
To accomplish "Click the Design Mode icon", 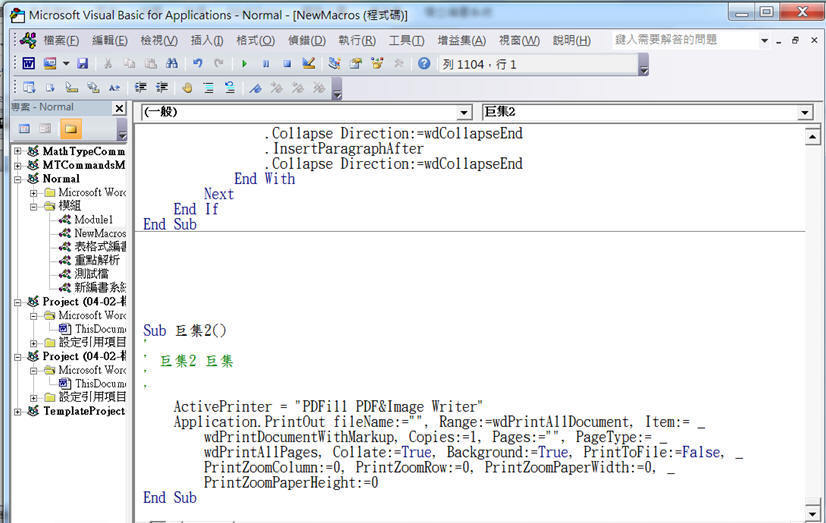I will coord(309,63).
